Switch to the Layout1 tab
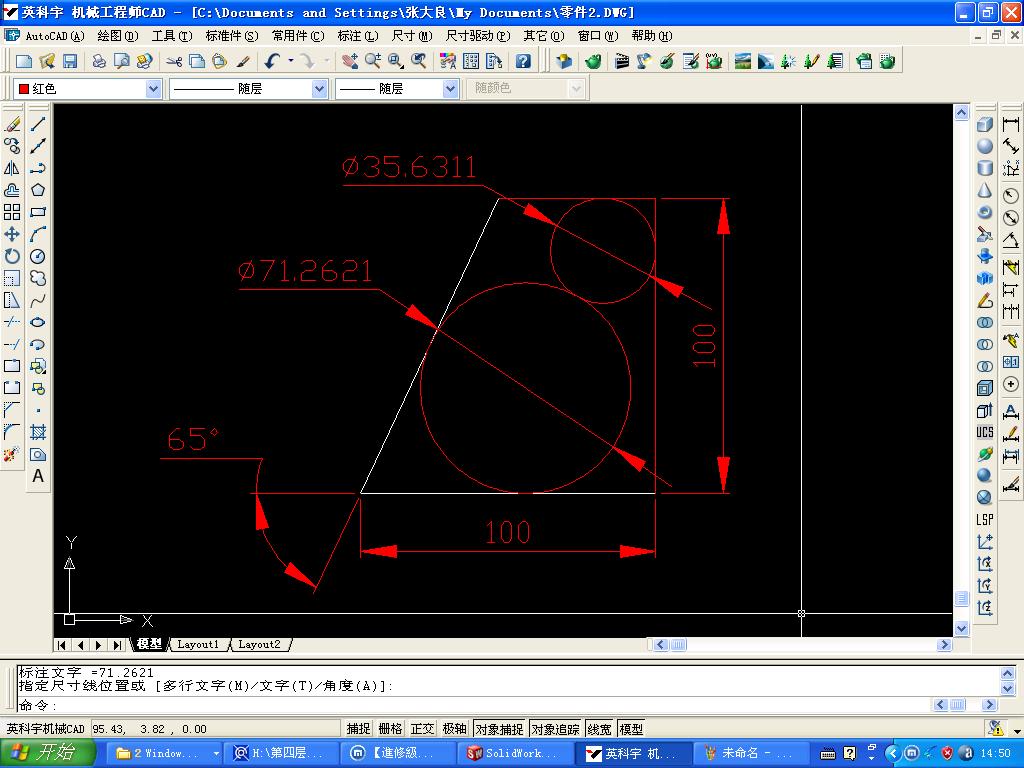Image resolution: width=1024 pixels, height=768 pixels. [x=199, y=645]
